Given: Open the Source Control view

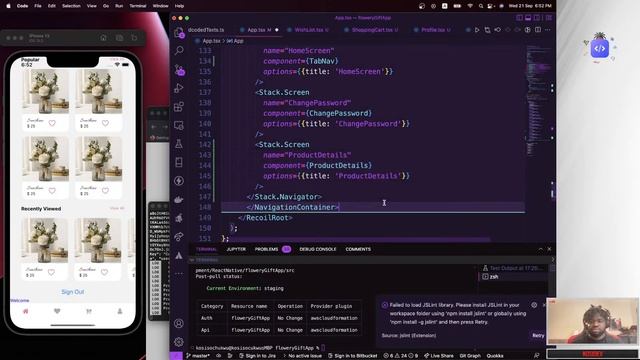Looking at the screenshot, I should click(179, 69).
